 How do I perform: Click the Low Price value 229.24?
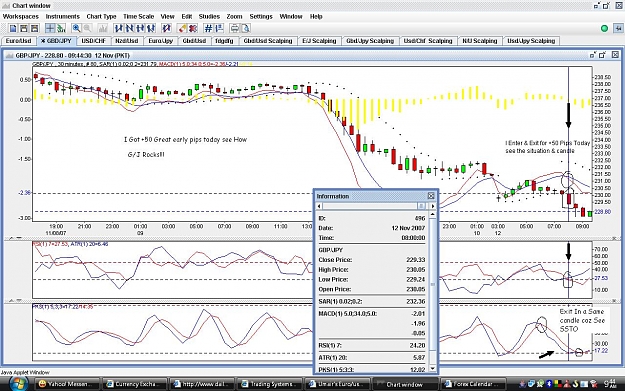point(415,279)
